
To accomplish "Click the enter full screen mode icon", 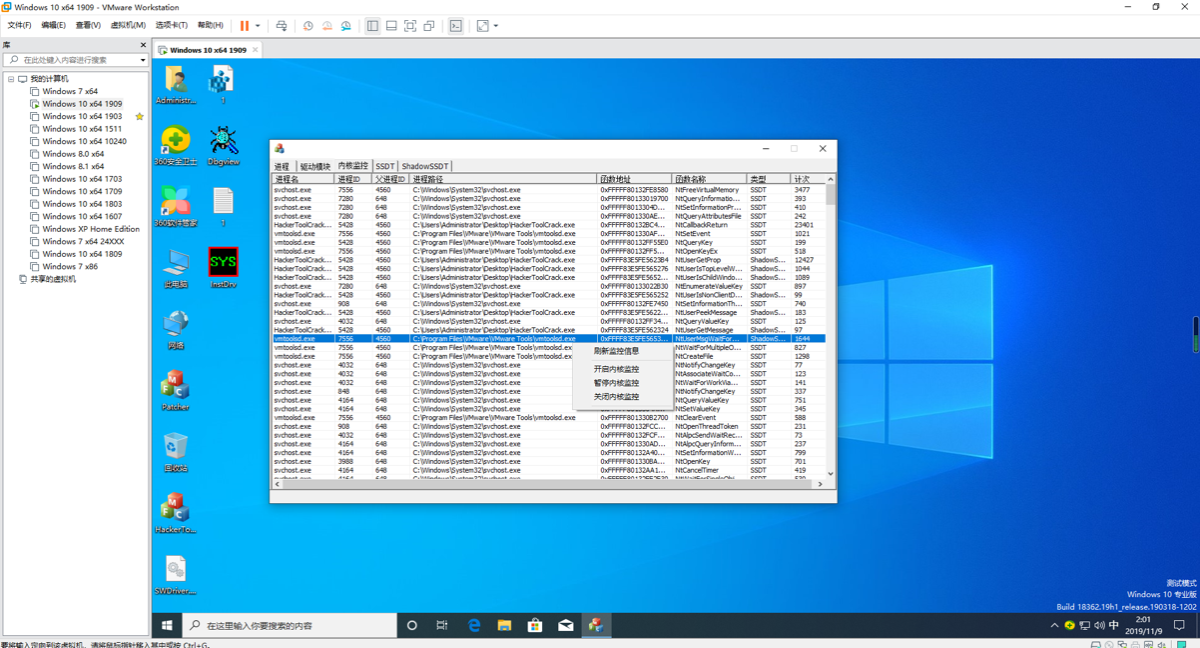I will pos(410,25).
